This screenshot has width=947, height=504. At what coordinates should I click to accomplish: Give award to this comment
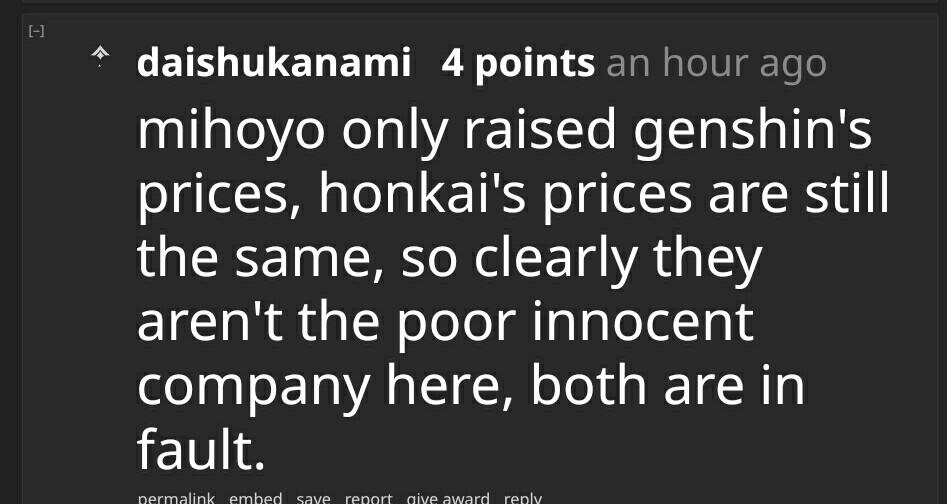[x=448, y=497]
